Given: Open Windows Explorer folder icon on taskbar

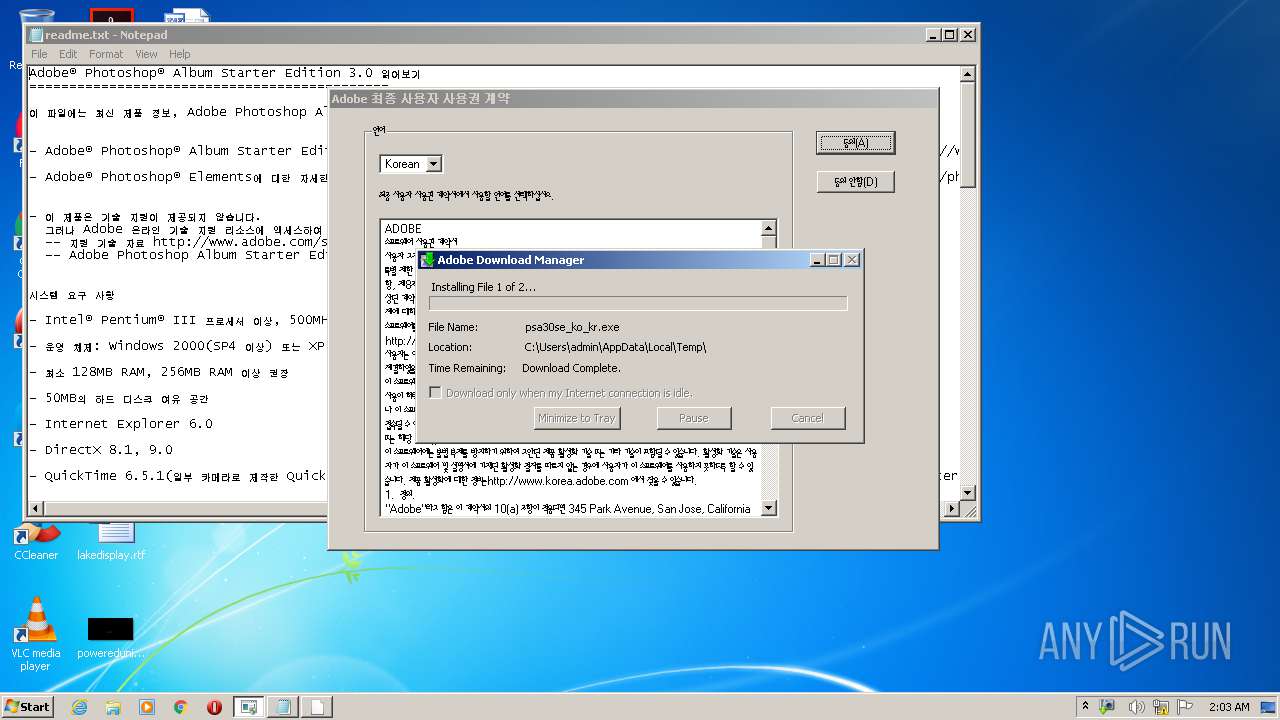Looking at the screenshot, I should [x=113, y=707].
